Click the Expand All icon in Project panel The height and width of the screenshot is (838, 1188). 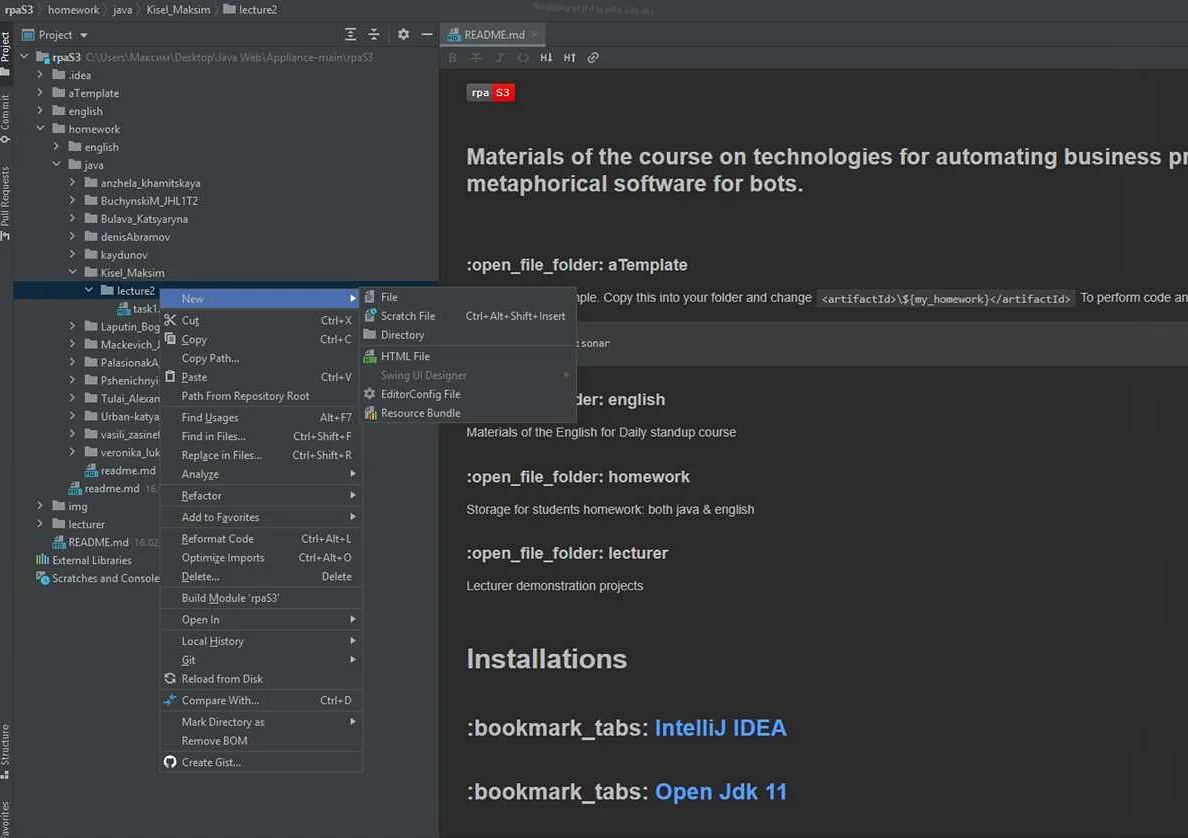pyautogui.click(x=350, y=35)
